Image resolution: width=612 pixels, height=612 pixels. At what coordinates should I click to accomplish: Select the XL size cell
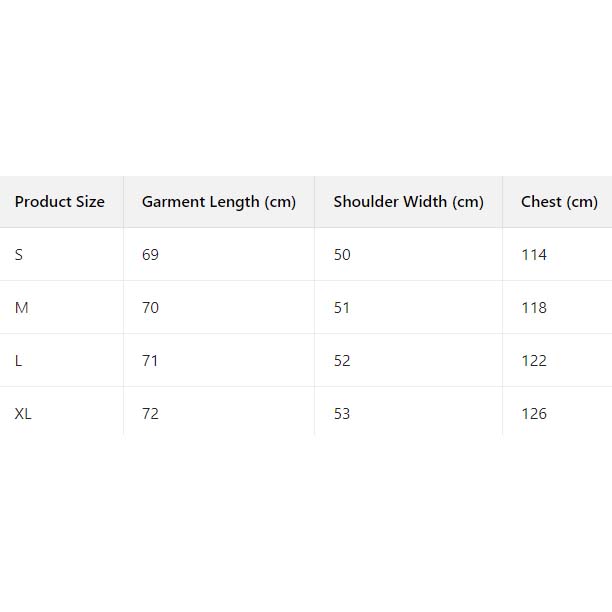click(x=24, y=414)
